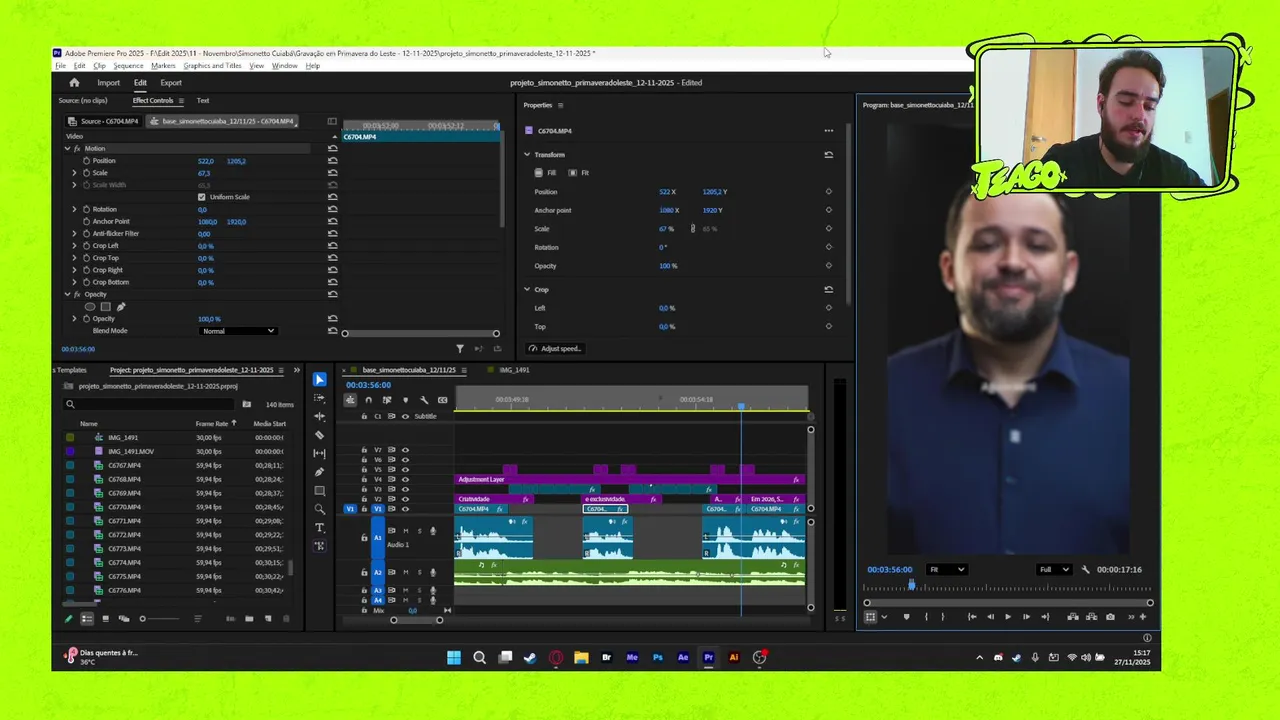
Task: Expand the Scale property in Effect Controls
Action: 73,173
